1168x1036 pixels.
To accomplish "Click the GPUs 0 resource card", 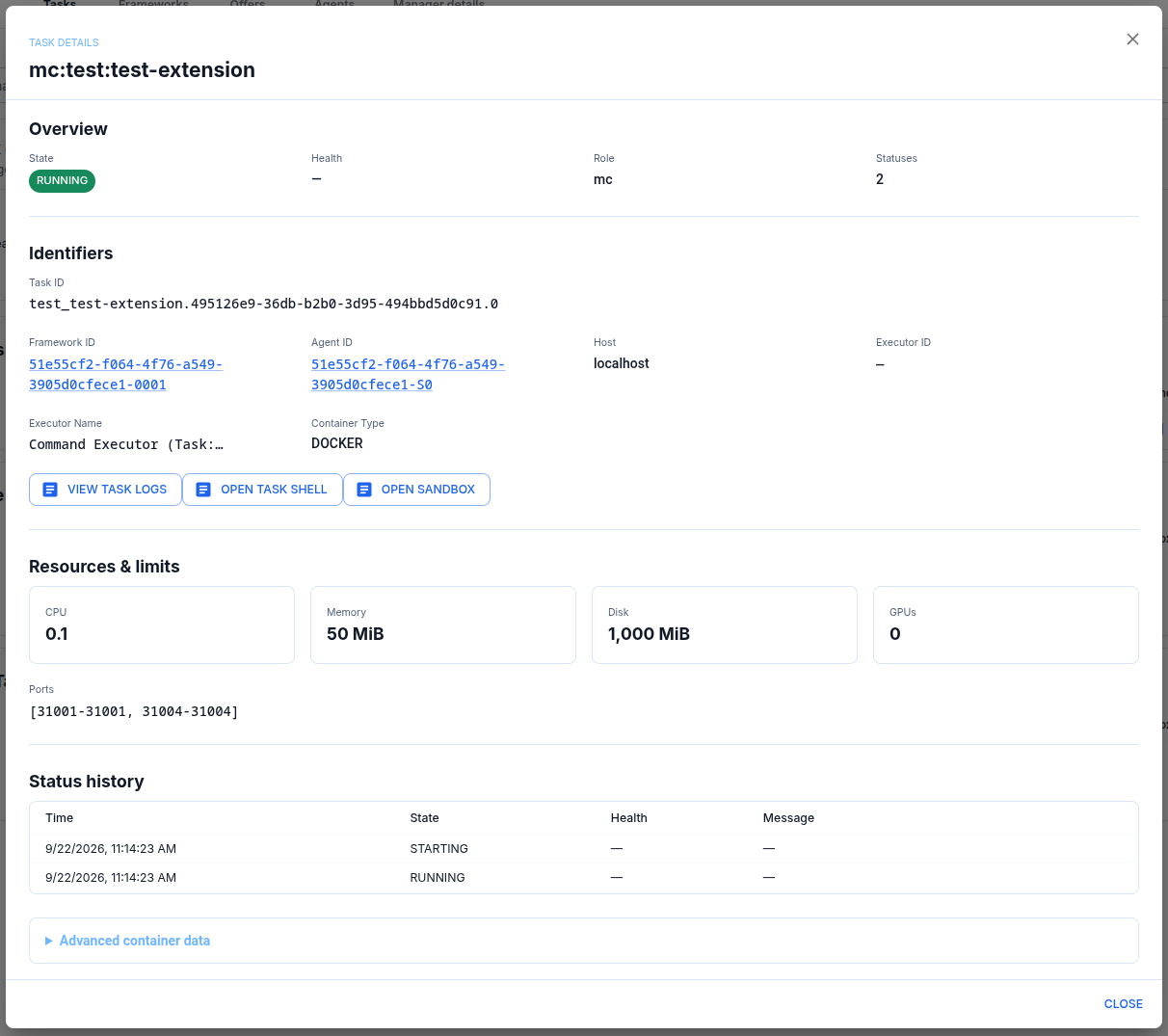I will 1006,624.
